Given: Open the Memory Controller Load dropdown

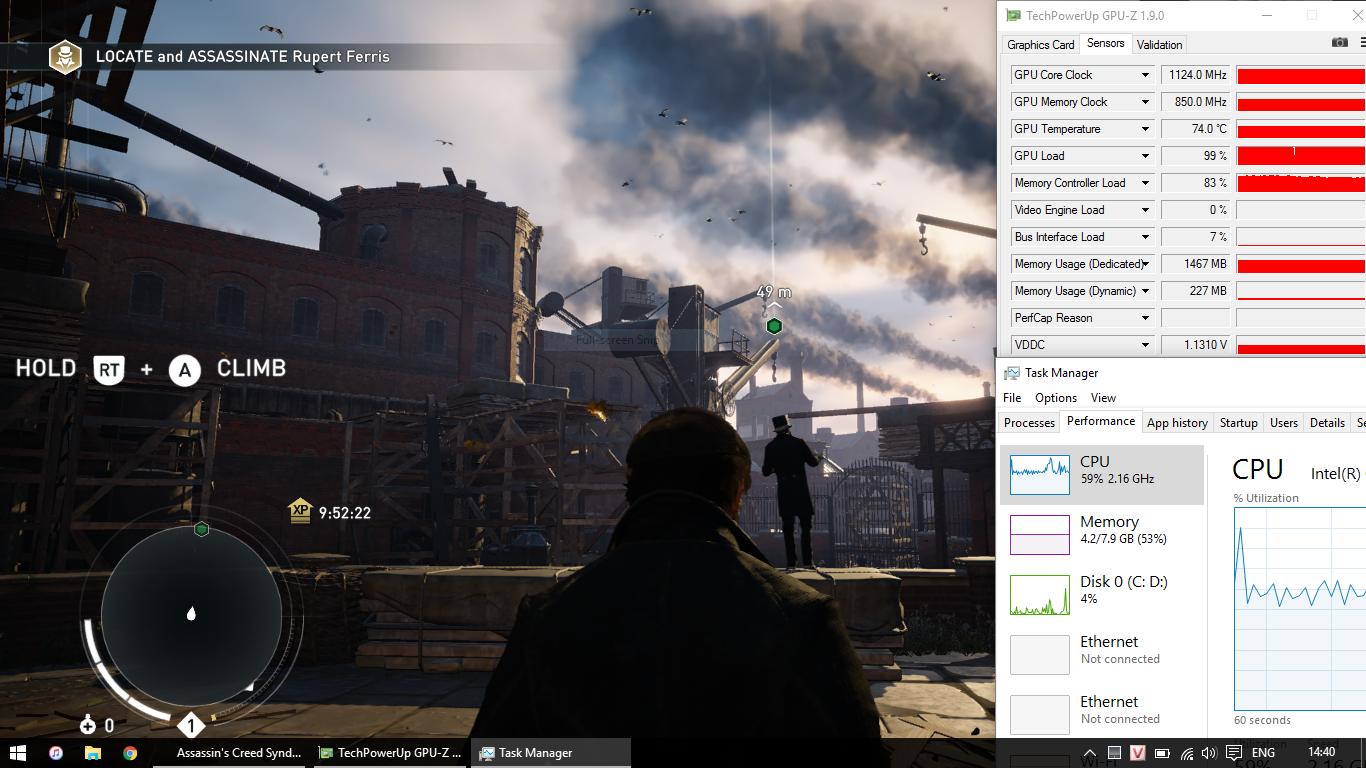Looking at the screenshot, I should click(x=1145, y=183).
